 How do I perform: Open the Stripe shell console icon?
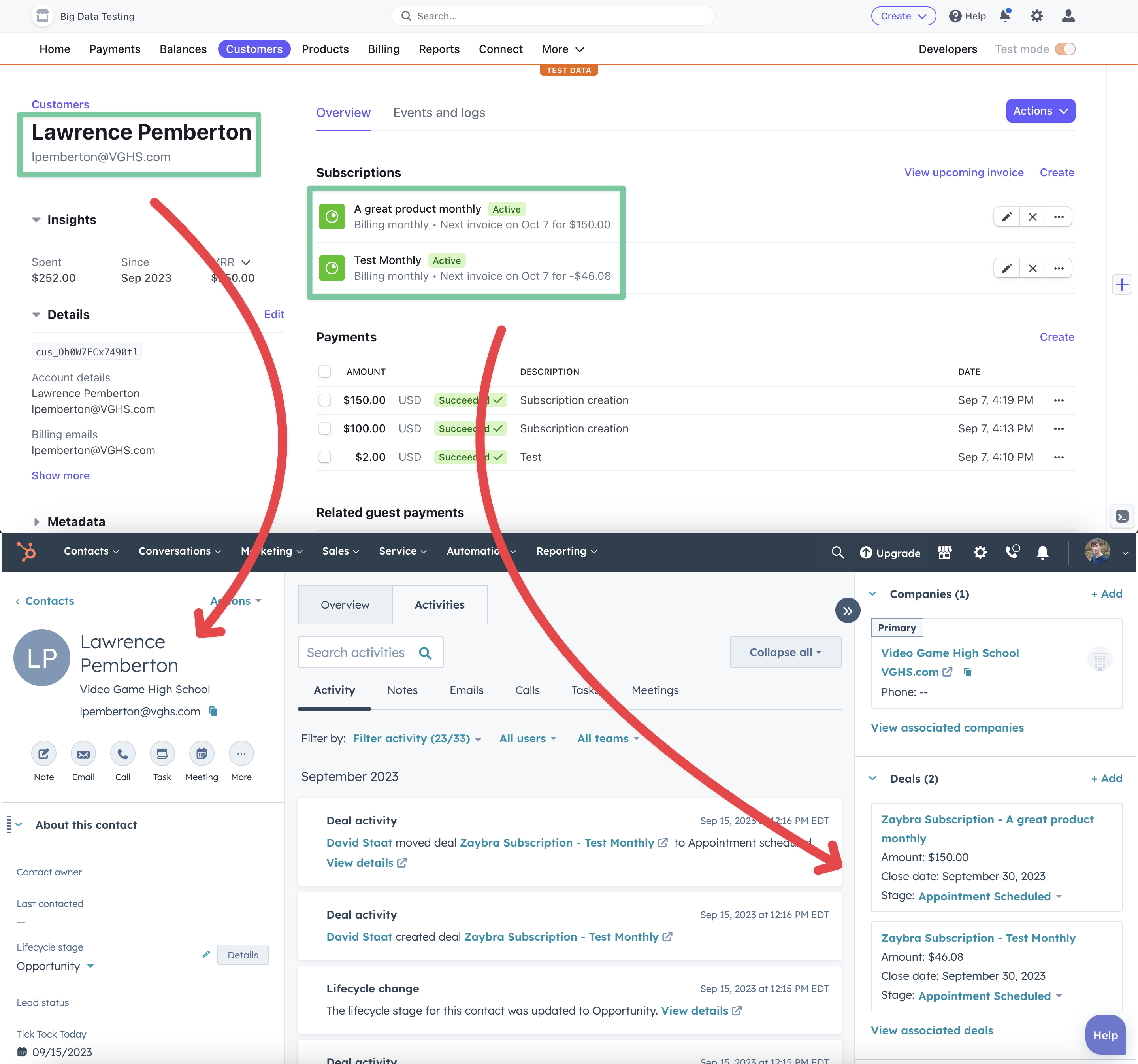pos(1122,517)
